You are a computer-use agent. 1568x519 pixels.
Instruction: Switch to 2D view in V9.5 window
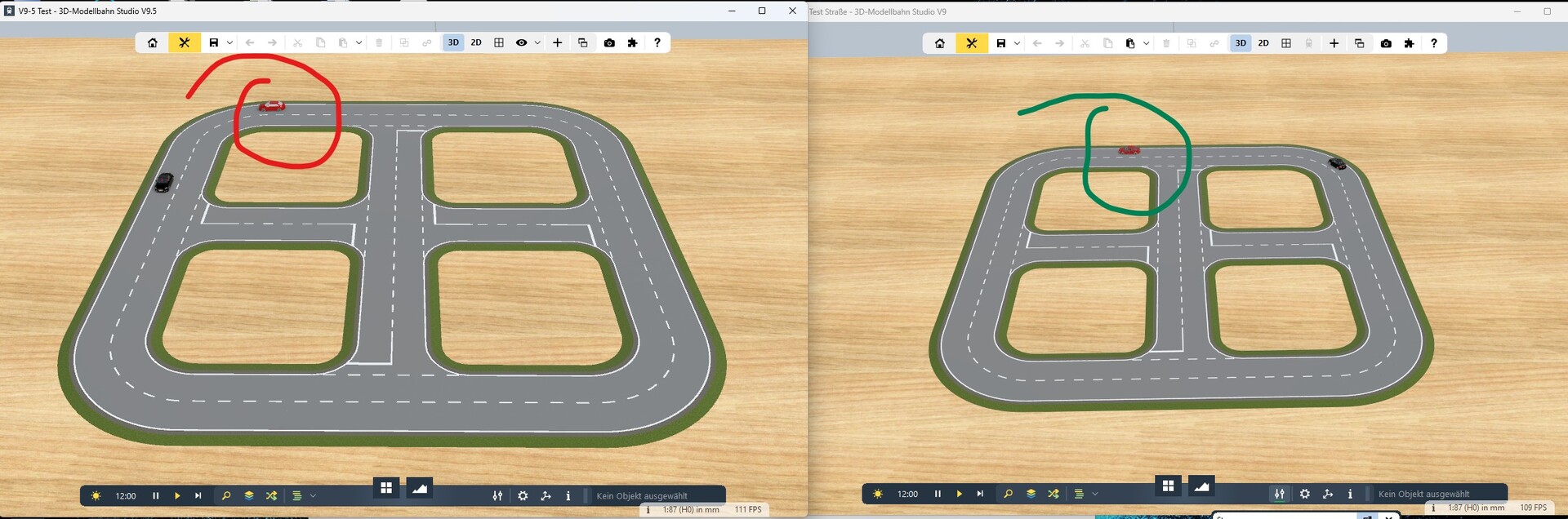(x=476, y=42)
